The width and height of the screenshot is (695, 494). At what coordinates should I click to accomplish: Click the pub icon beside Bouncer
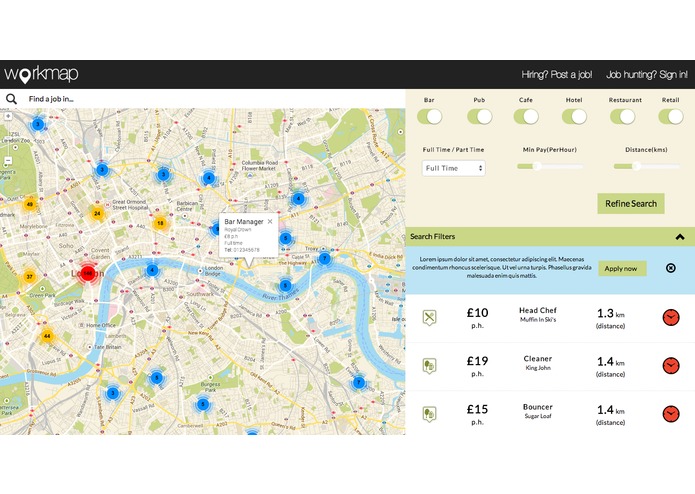coord(429,414)
